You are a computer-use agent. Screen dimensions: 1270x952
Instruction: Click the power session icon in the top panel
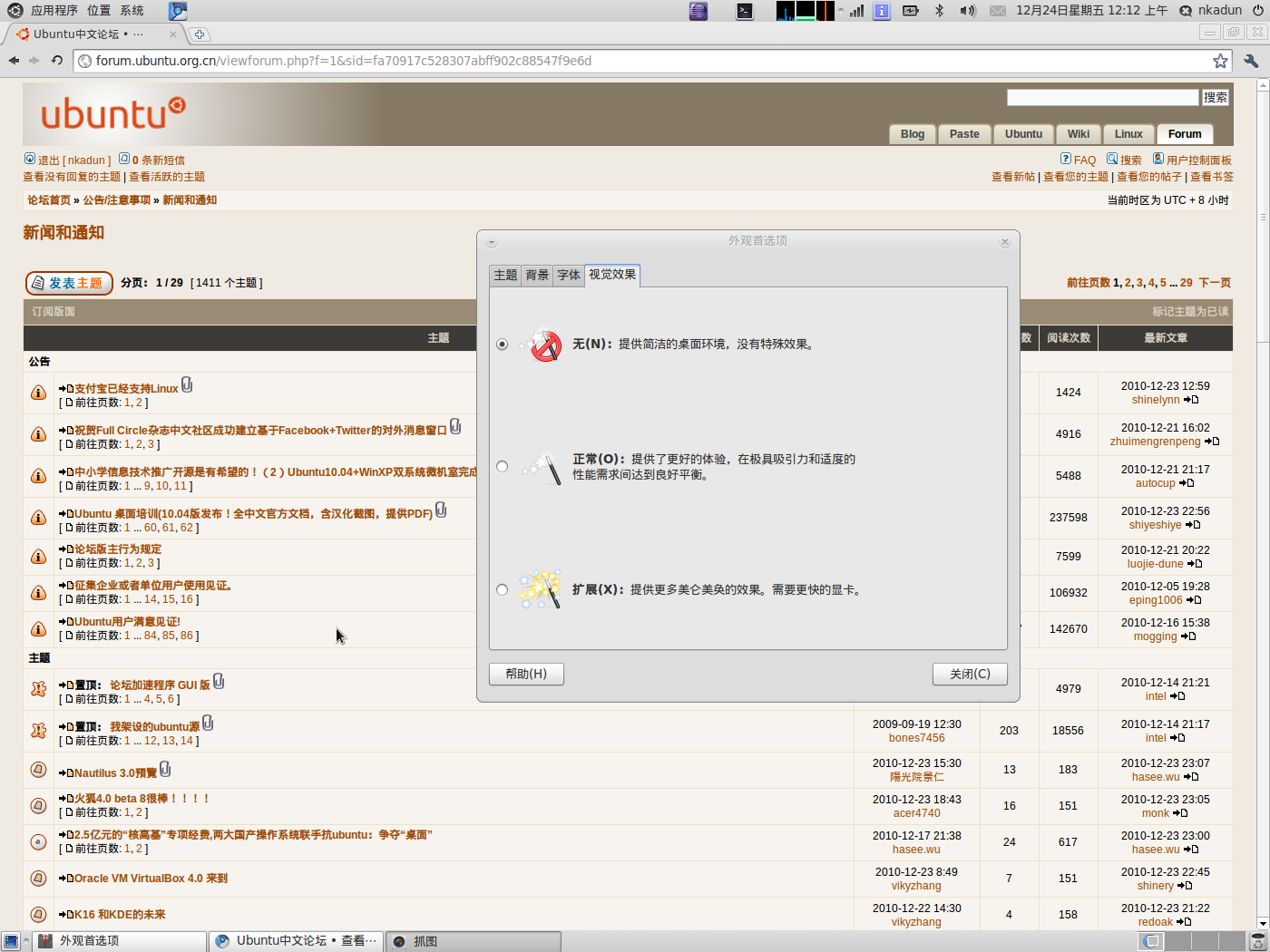point(1258,11)
